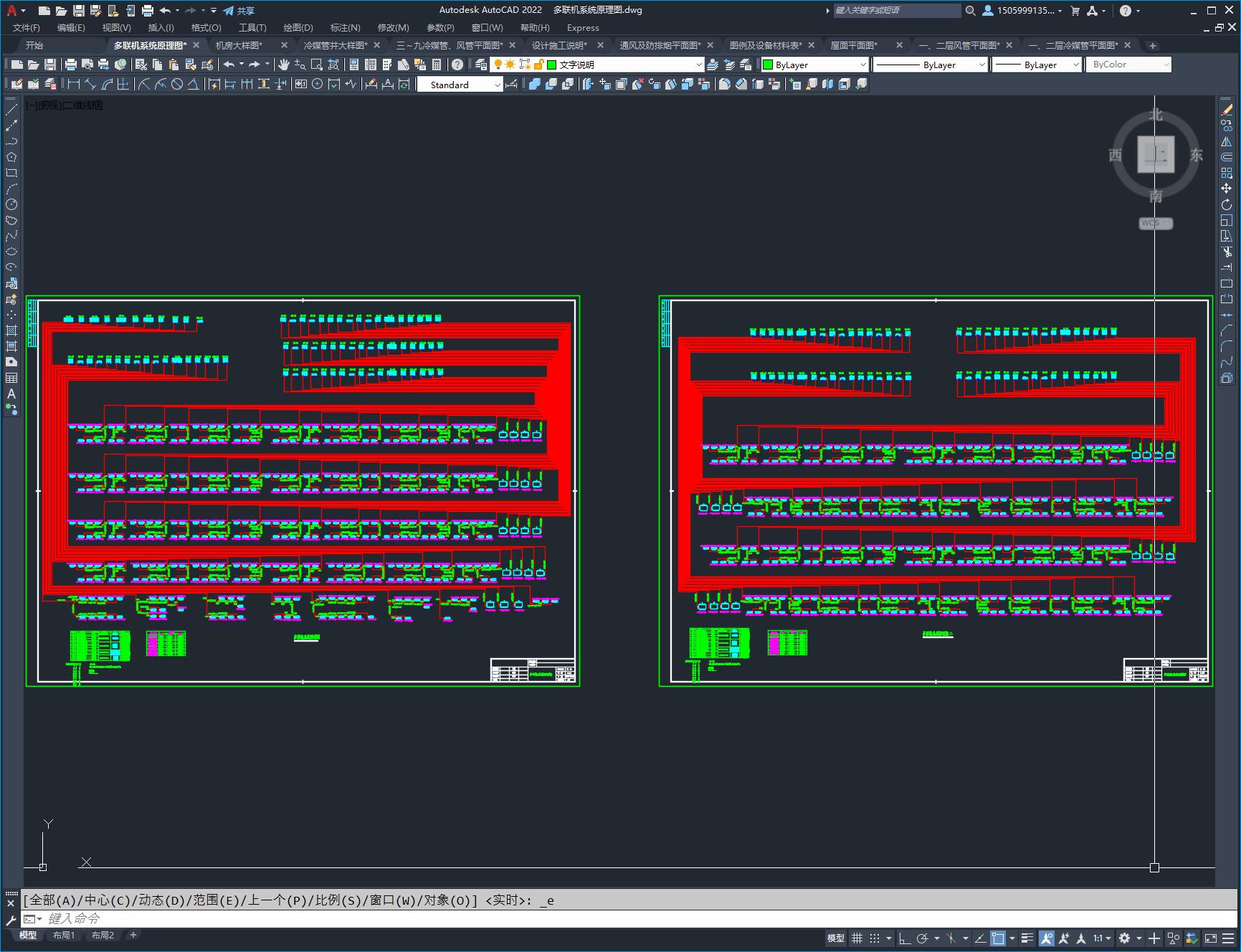Select the Multiline Text tool

[x=11, y=394]
